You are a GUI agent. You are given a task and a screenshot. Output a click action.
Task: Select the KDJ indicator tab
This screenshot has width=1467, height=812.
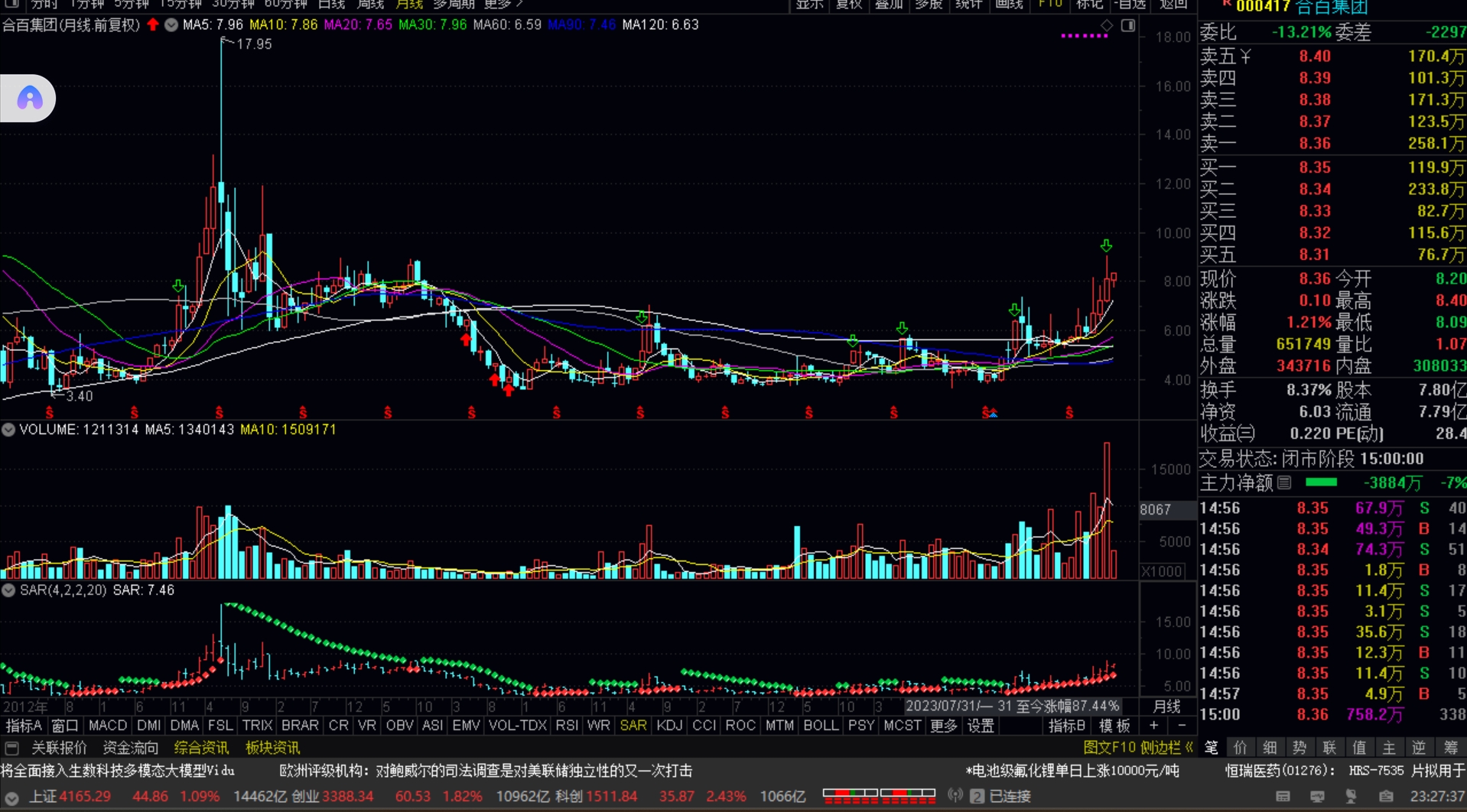tap(669, 726)
